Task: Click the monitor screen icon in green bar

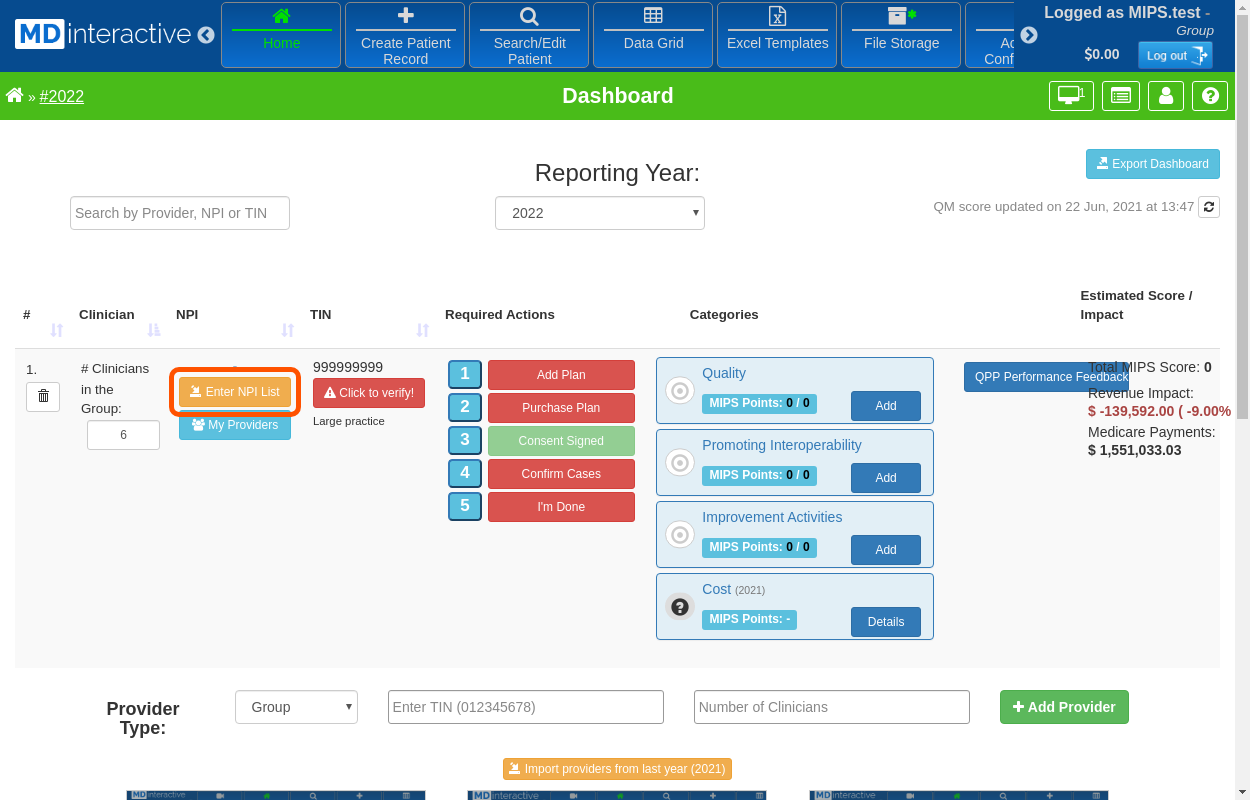Action: [1070, 96]
